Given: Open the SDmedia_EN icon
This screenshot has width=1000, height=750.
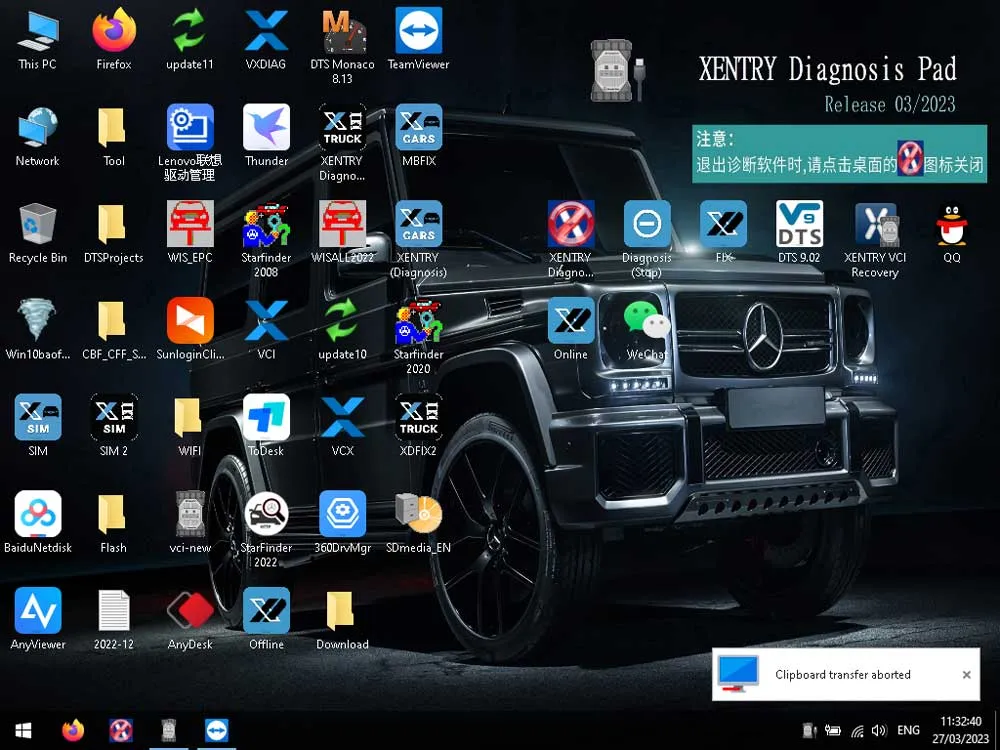Looking at the screenshot, I should click(x=418, y=522).
